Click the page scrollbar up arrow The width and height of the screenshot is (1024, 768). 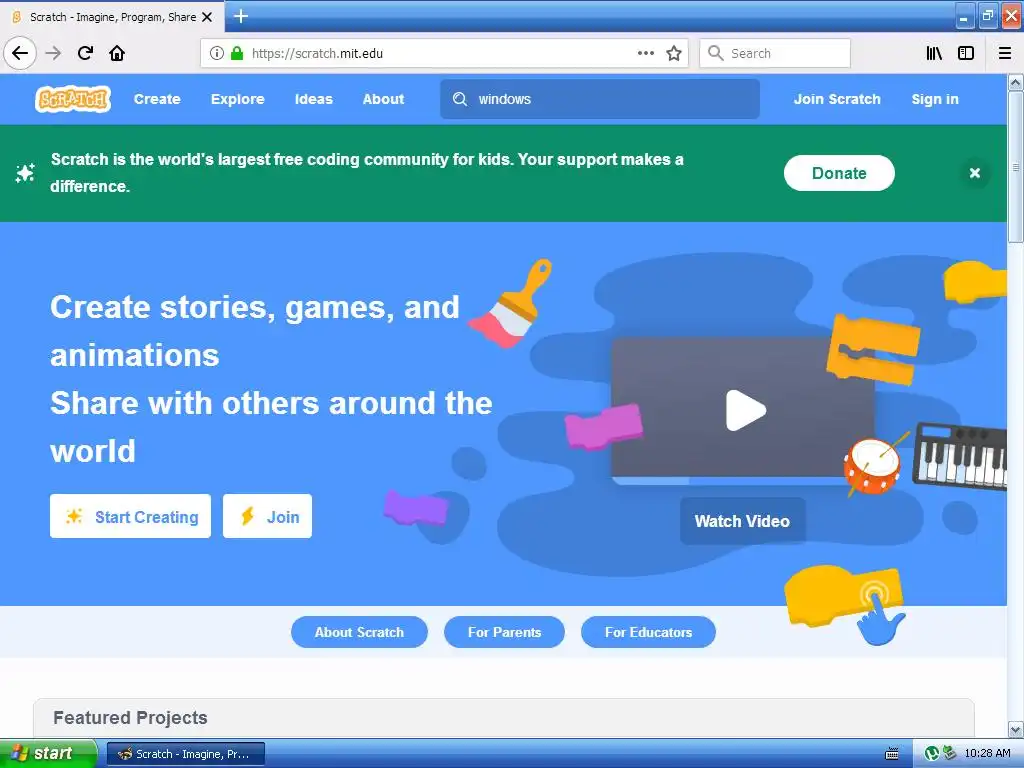click(x=1016, y=82)
